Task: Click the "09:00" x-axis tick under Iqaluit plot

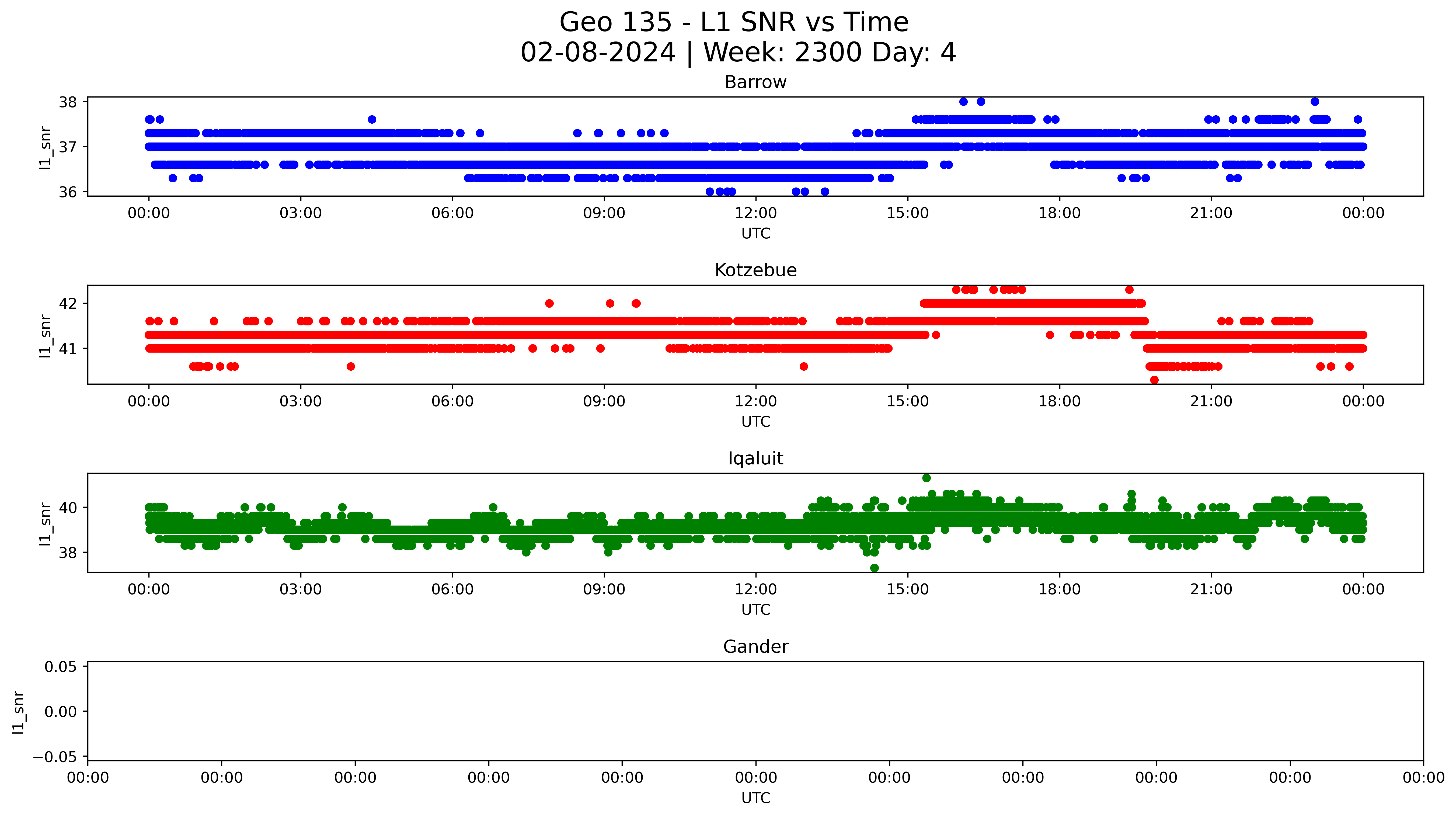Action: click(604, 590)
